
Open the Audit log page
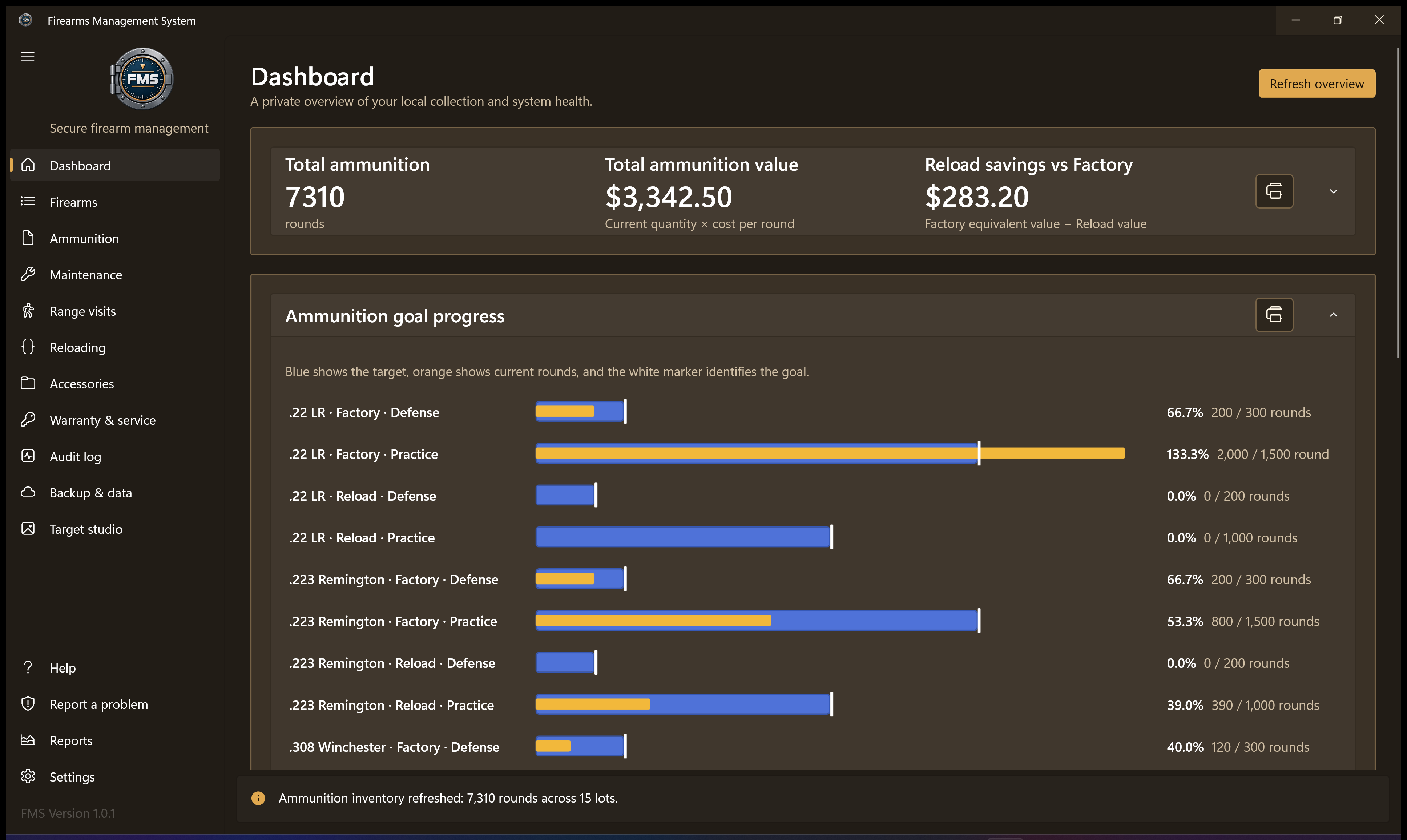click(115, 456)
